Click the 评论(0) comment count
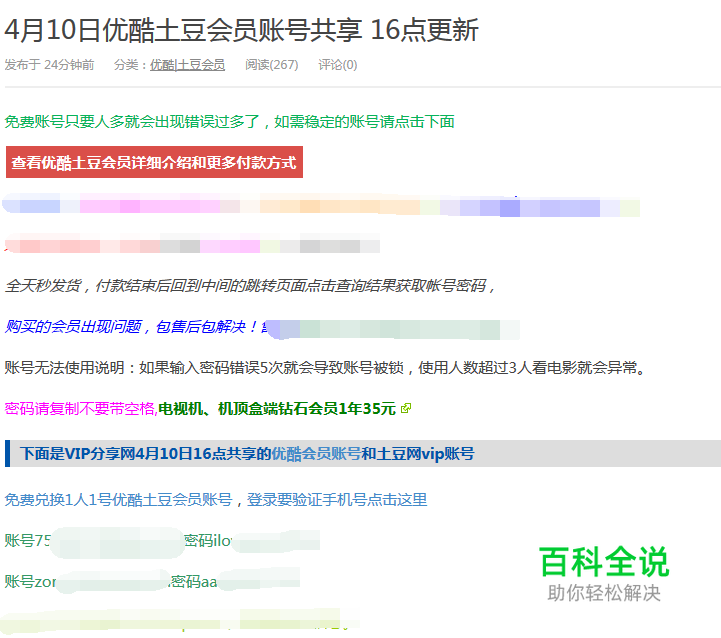721x638 pixels. click(x=338, y=65)
